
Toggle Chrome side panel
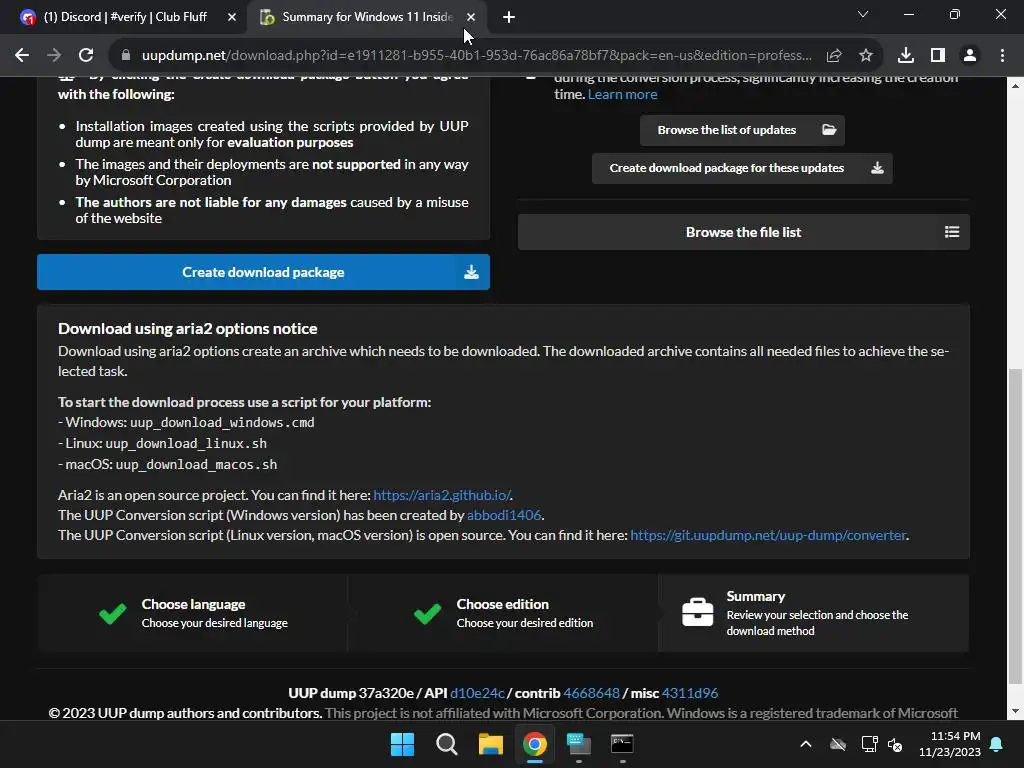pos(938,56)
